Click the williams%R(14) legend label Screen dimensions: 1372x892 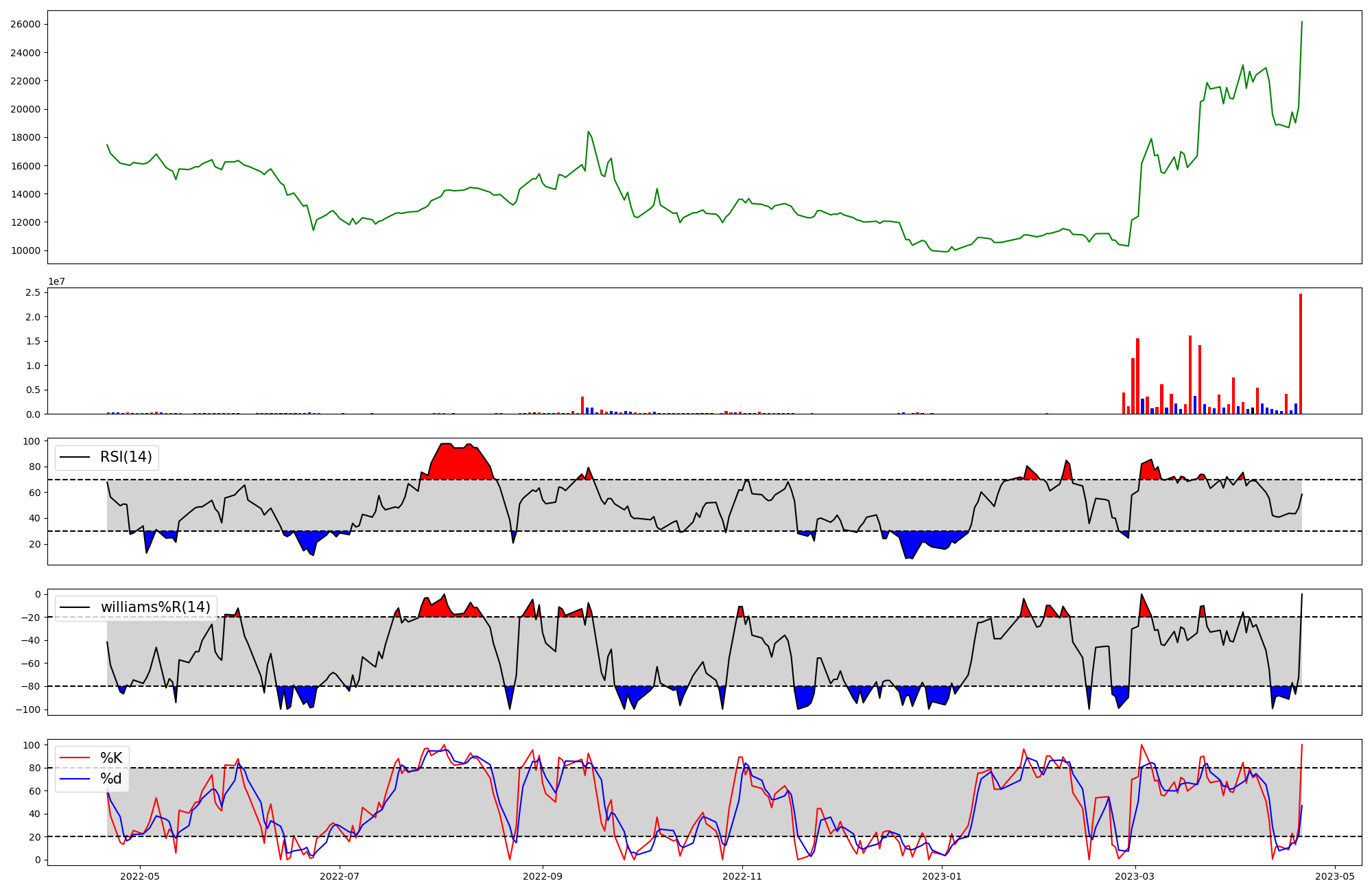point(155,607)
